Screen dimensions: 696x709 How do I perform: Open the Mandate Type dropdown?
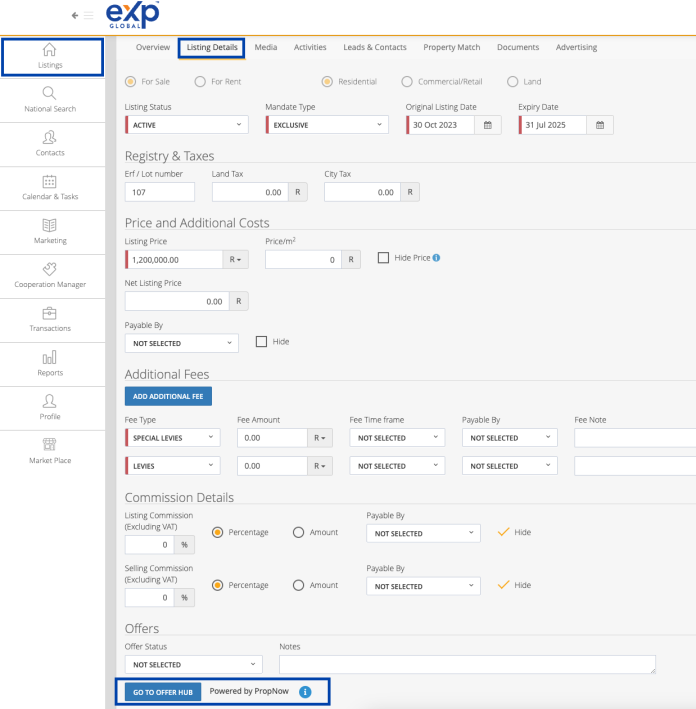pos(326,125)
